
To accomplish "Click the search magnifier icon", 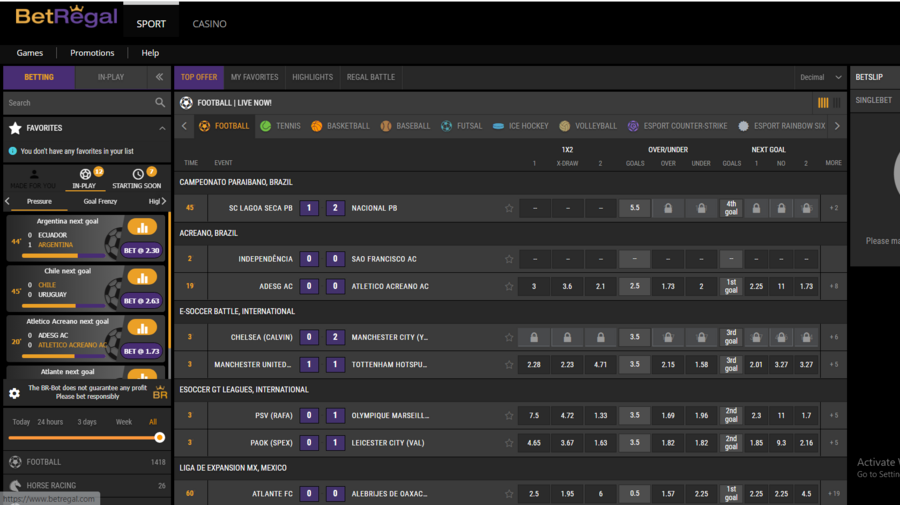I will pyautogui.click(x=160, y=103).
